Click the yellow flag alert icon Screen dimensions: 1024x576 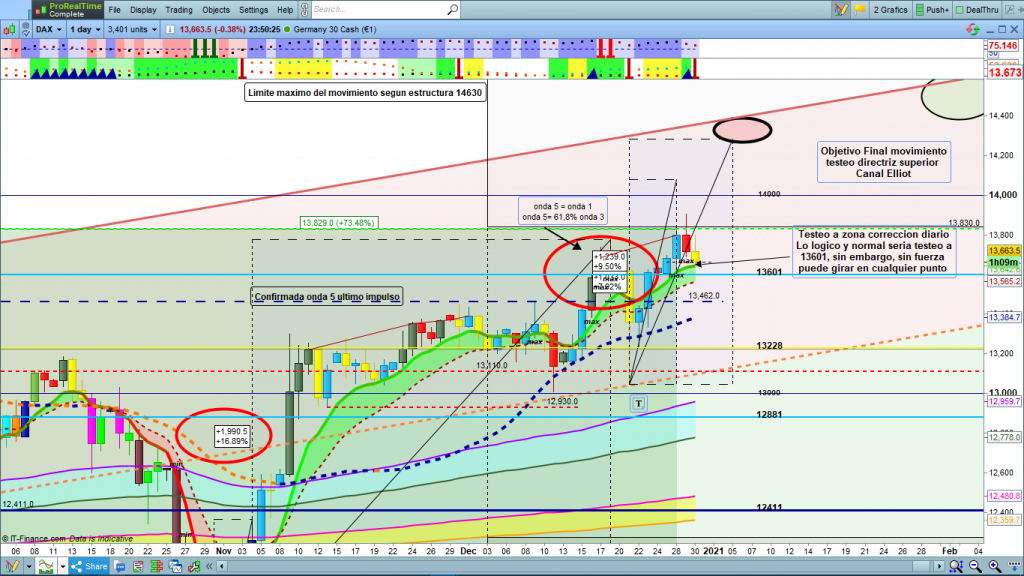tap(858, 9)
